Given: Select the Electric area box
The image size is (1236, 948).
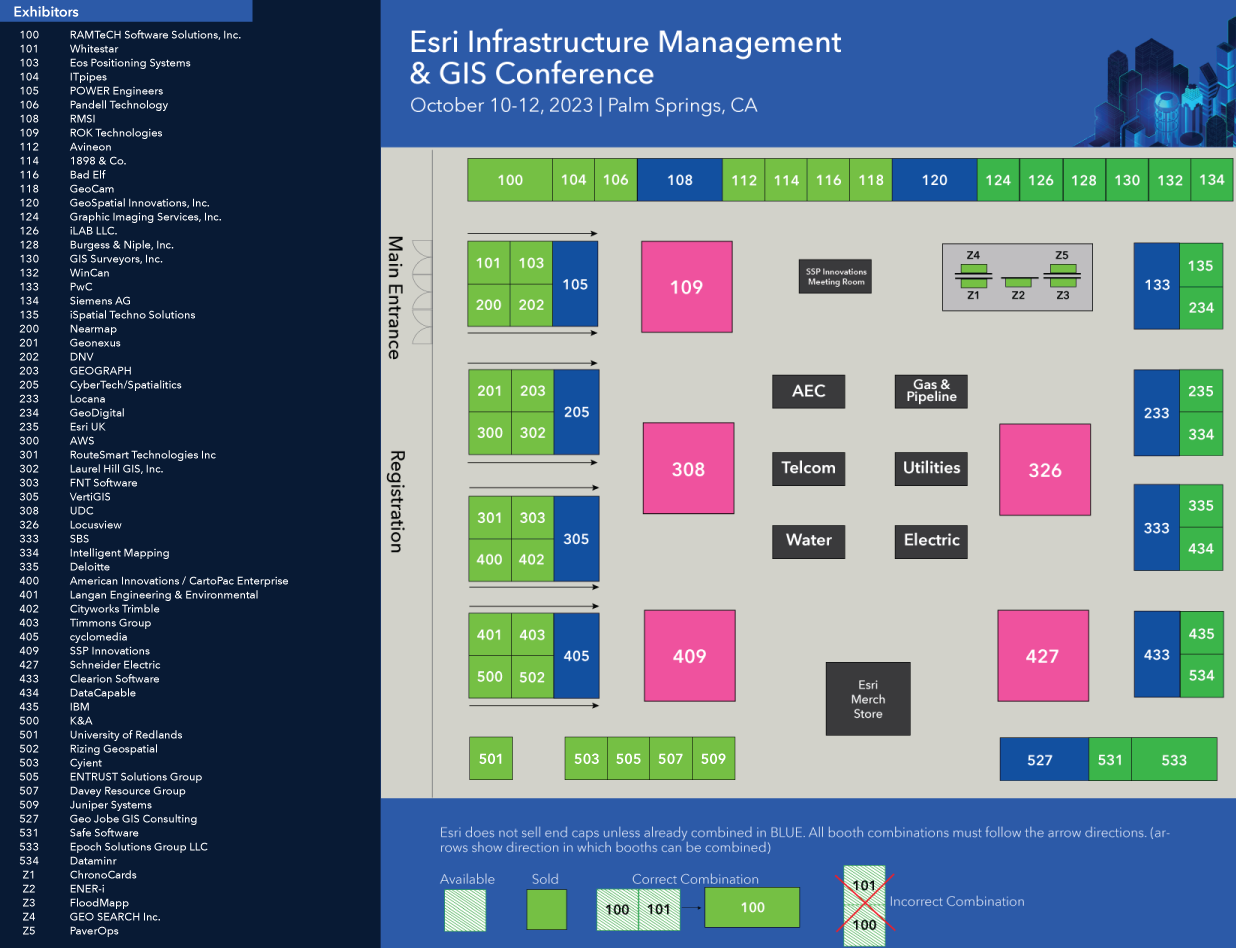Looking at the screenshot, I should [x=931, y=540].
